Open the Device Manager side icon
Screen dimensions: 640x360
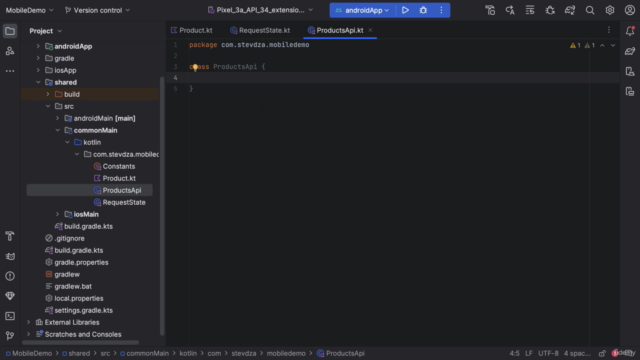tap(630, 71)
